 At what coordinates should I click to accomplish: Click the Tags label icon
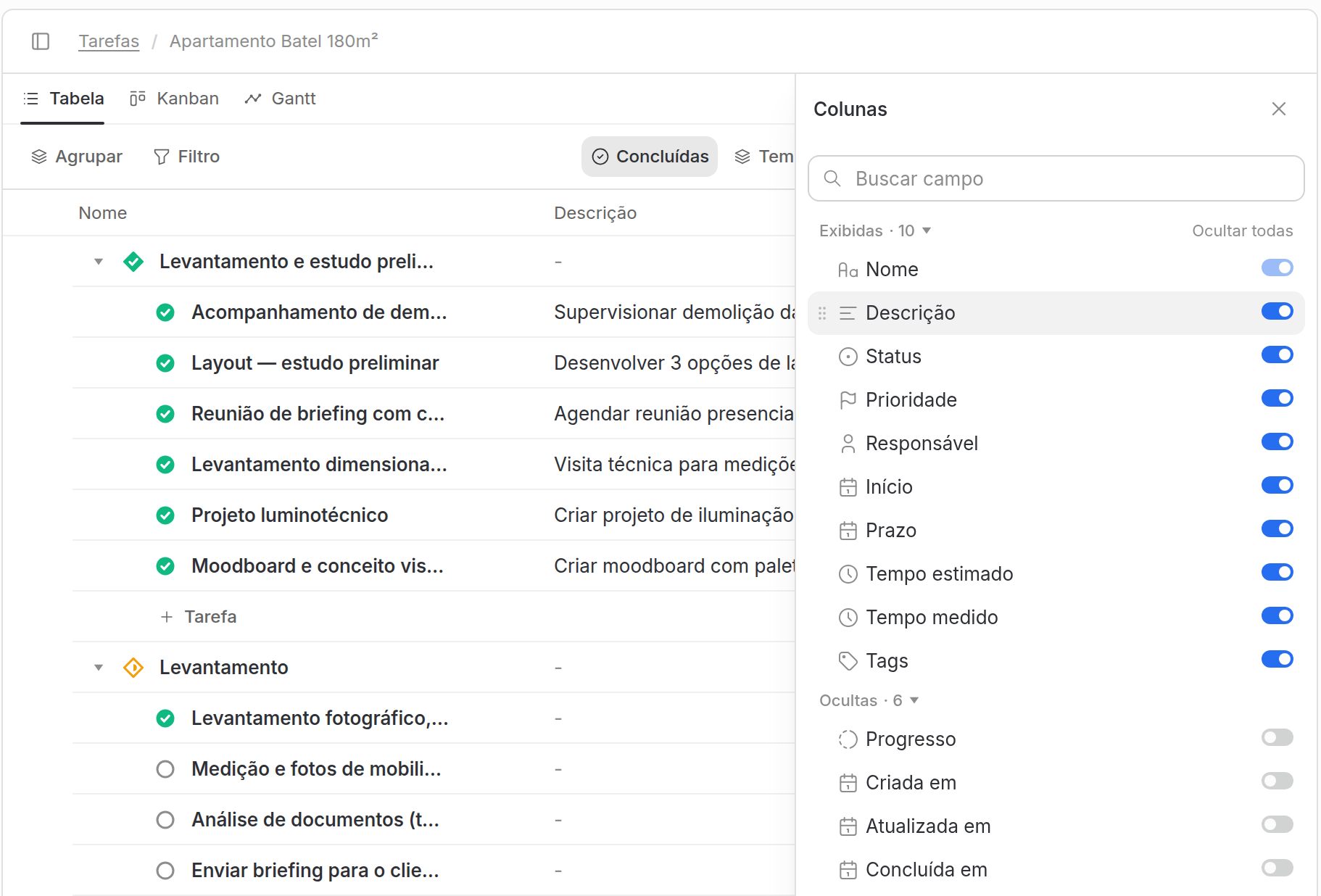pyautogui.click(x=848, y=661)
